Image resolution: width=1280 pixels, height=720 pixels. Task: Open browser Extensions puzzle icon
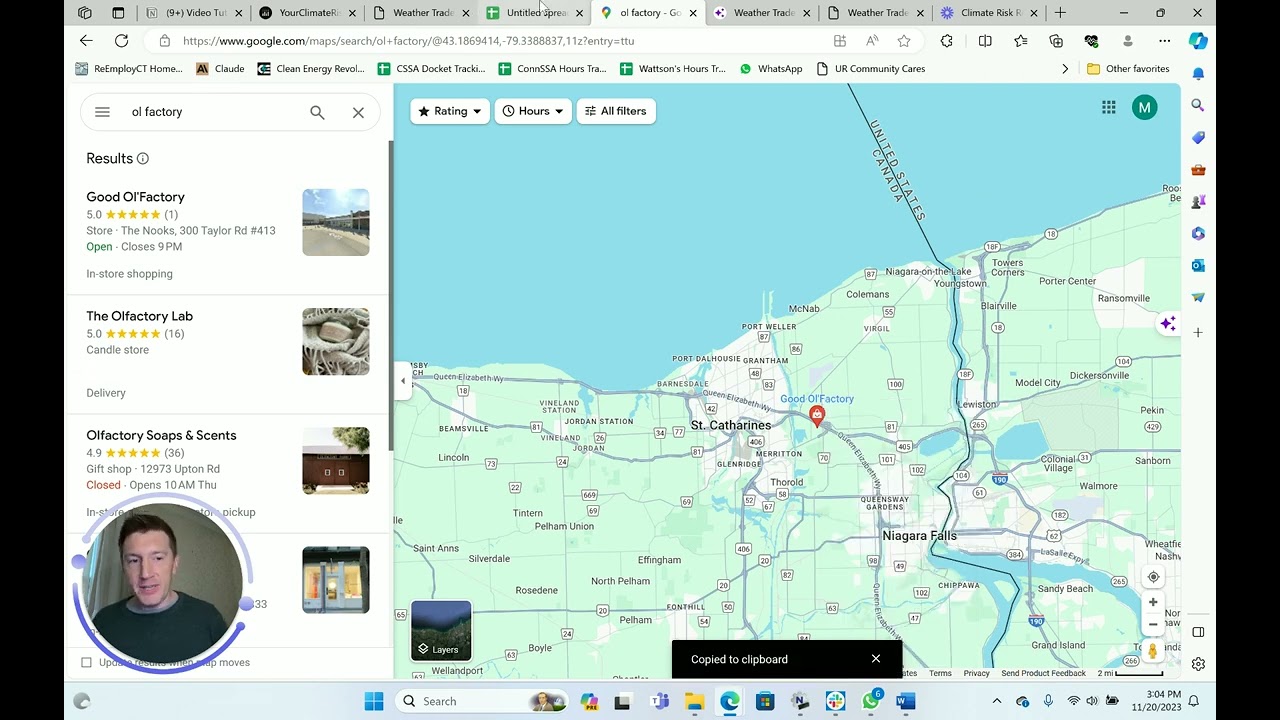coord(947,41)
